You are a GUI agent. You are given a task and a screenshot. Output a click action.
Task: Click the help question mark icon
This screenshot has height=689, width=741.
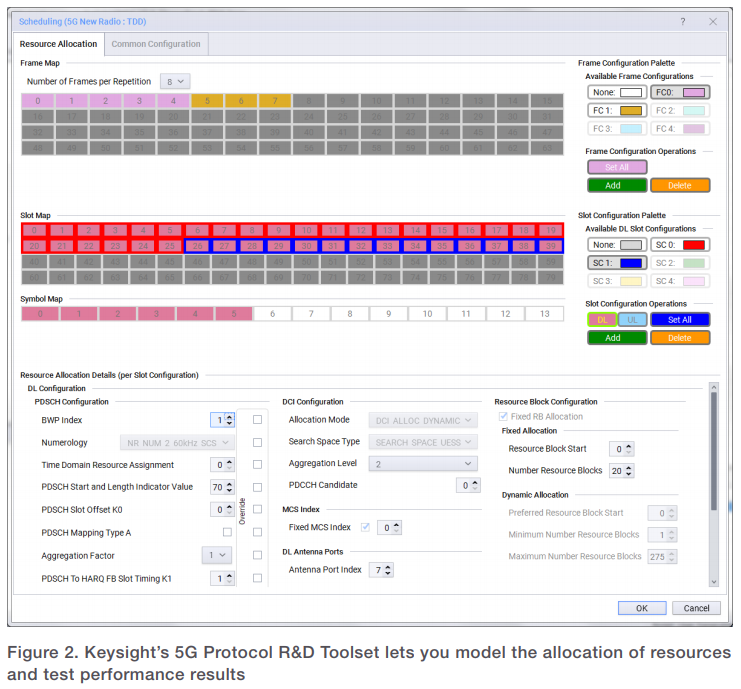tap(683, 21)
